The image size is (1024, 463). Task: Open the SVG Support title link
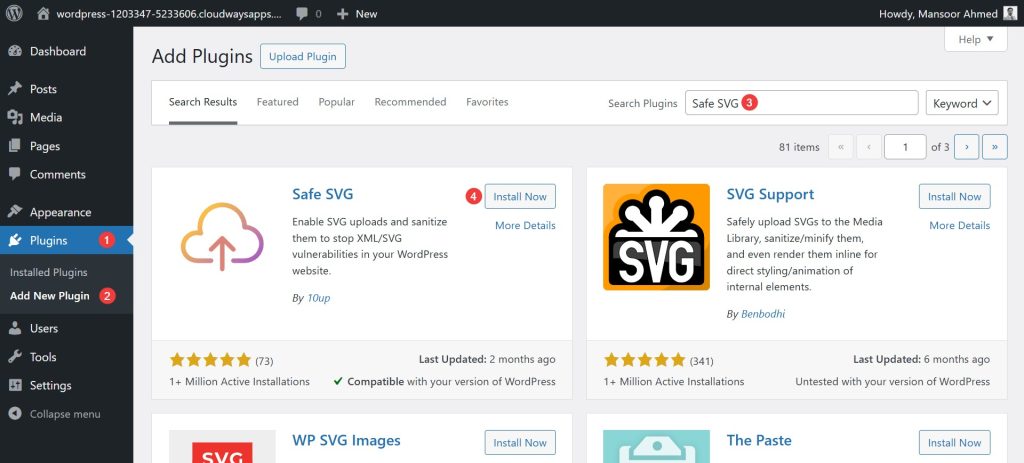[x=770, y=195]
